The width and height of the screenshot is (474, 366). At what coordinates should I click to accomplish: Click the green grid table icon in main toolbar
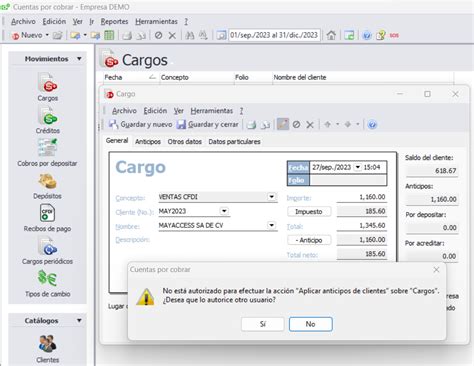point(109,35)
